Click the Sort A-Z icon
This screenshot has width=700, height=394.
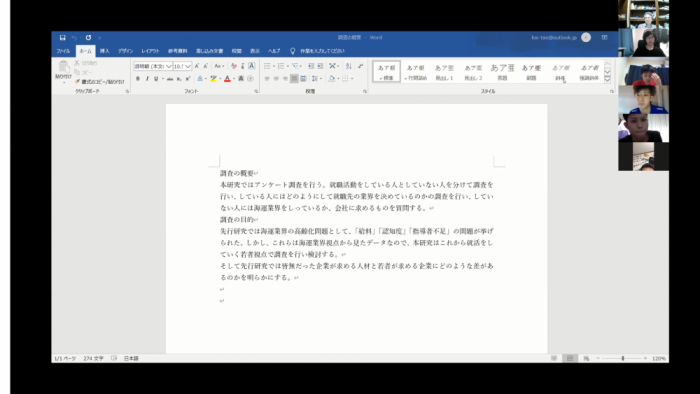click(x=349, y=66)
